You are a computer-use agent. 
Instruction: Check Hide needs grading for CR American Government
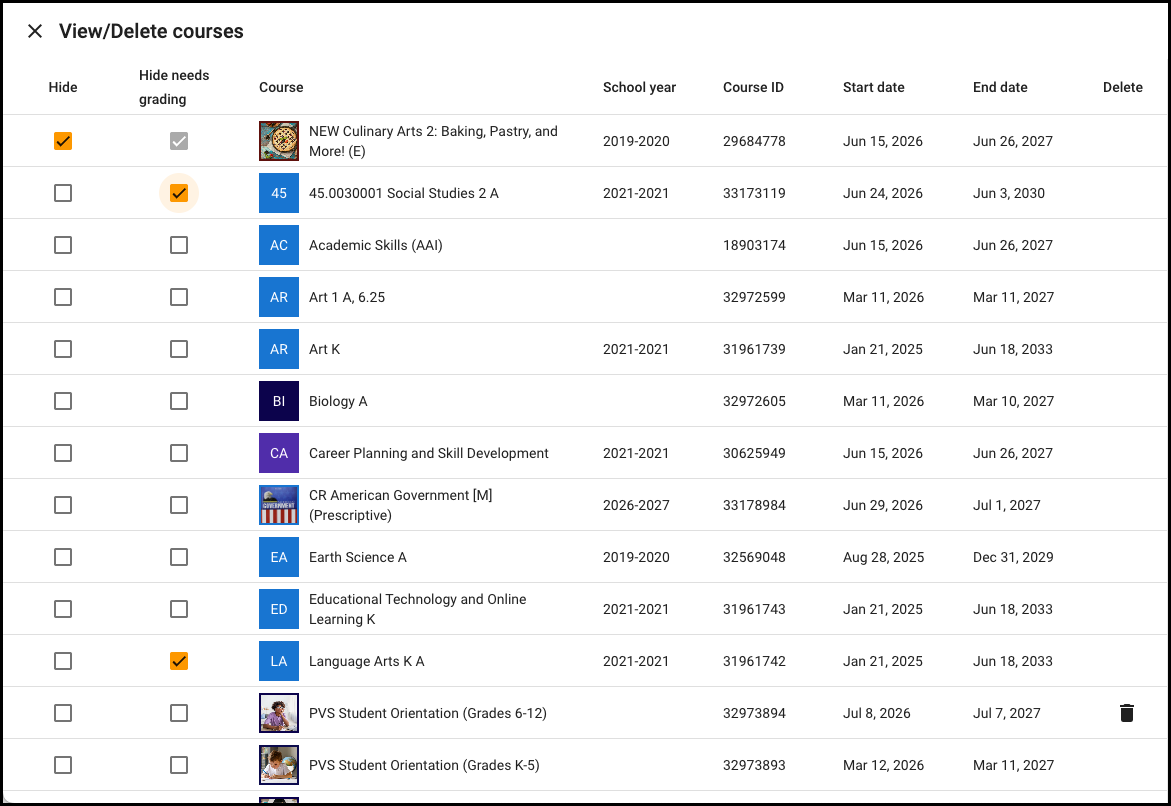tap(178, 505)
